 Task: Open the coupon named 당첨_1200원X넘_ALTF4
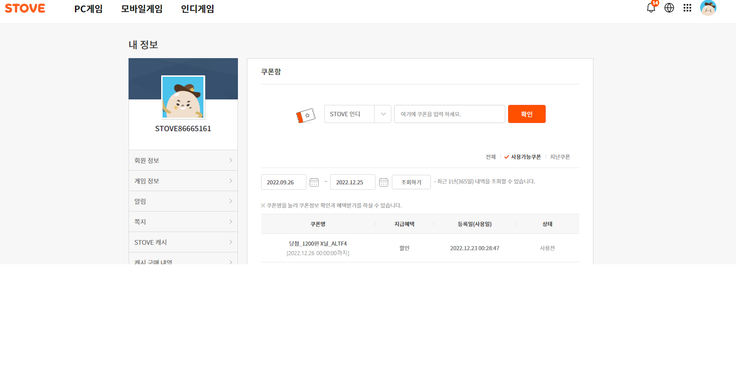click(318, 244)
